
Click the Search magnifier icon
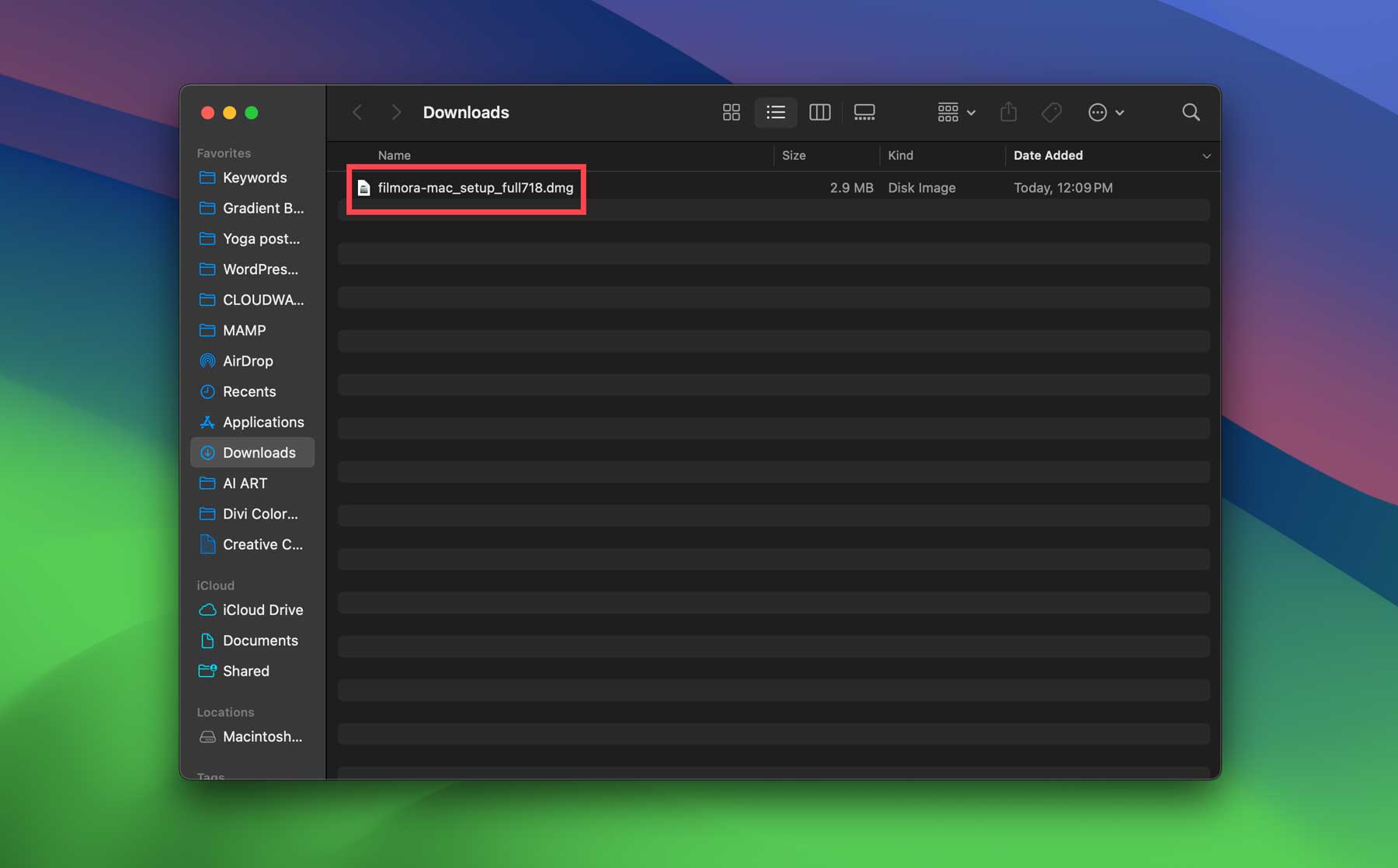pos(1191,113)
